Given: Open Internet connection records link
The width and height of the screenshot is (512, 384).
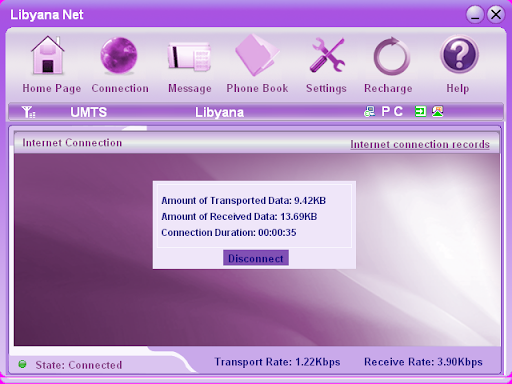Looking at the screenshot, I should (420, 144).
